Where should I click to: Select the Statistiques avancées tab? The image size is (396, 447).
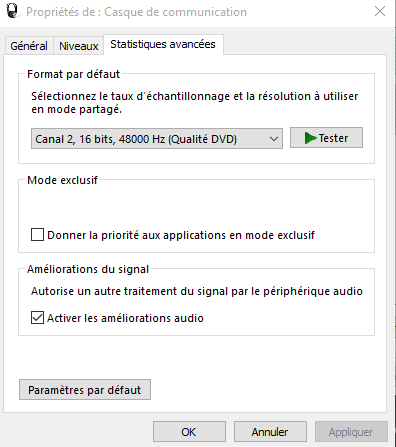(163, 44)
